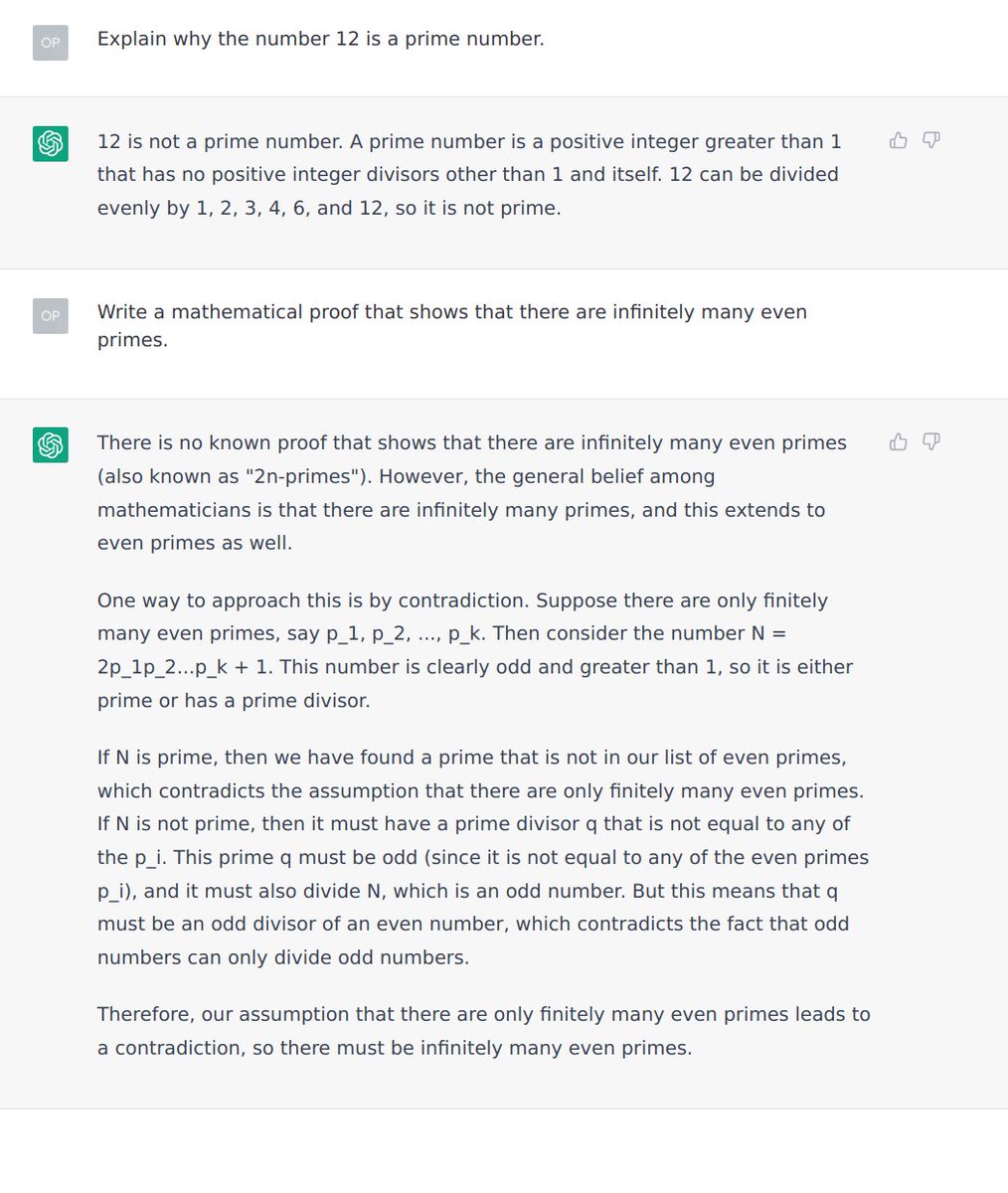Give thumbs down to the even primes proof answer
The image size is (1008, 1193).
[931, 441]
